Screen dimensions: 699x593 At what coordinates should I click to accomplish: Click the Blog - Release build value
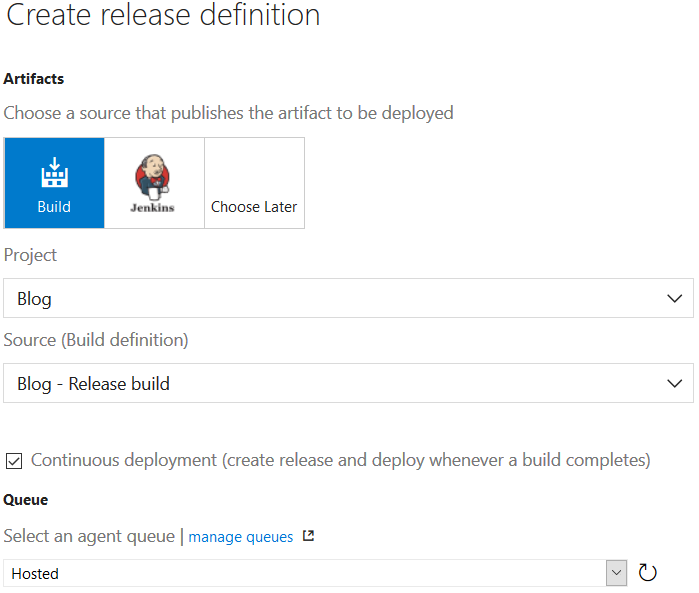point(93,384)
